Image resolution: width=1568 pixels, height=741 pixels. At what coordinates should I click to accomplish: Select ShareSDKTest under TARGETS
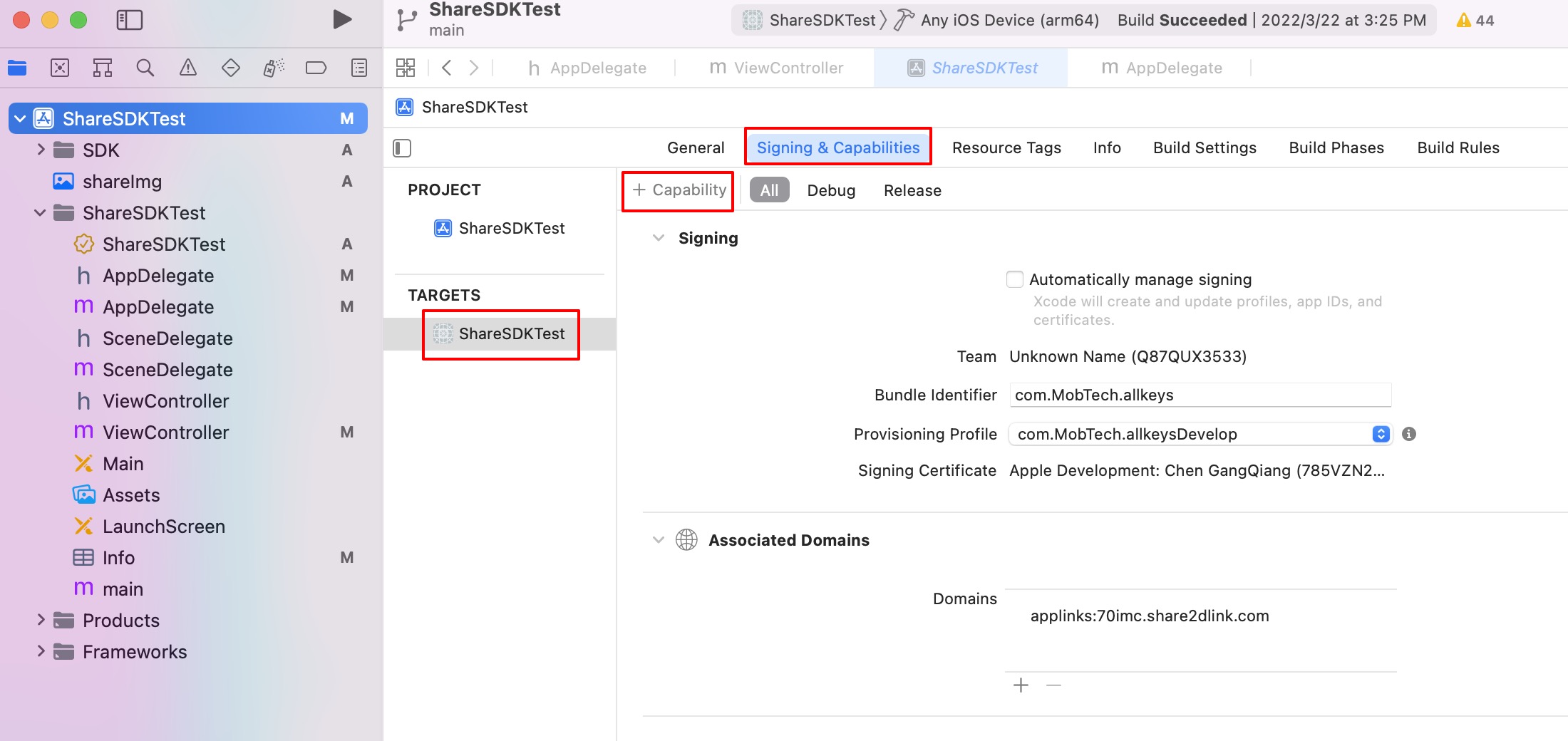click(500, 333)
